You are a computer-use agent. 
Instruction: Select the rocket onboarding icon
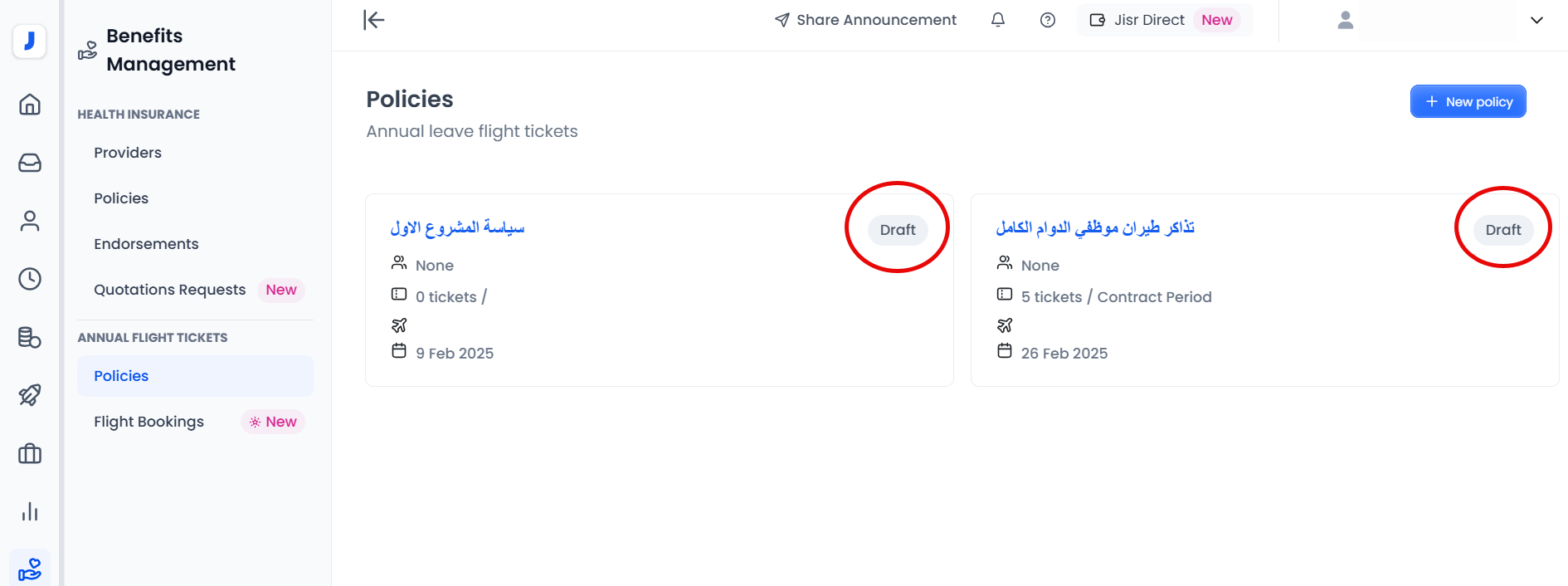[x=30, y=396]
